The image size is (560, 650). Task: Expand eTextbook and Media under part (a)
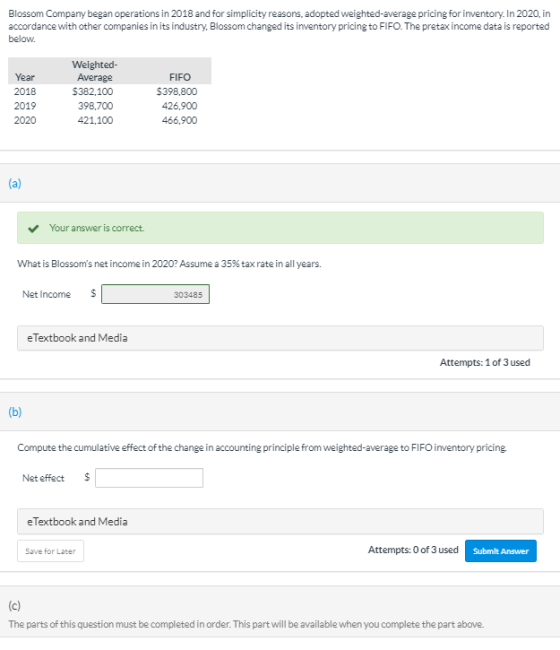[280, 338]
